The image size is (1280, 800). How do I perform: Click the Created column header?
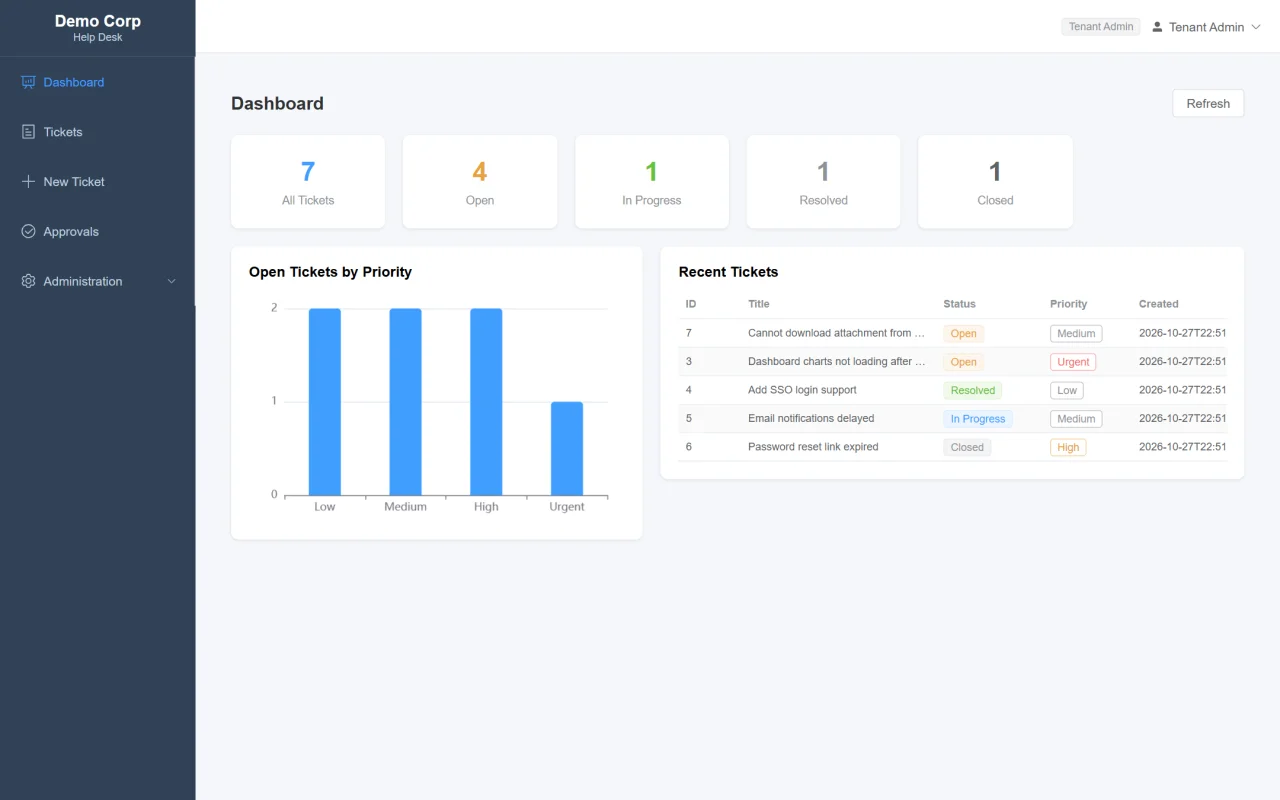pyautogui.click(x=1158, y=304)
